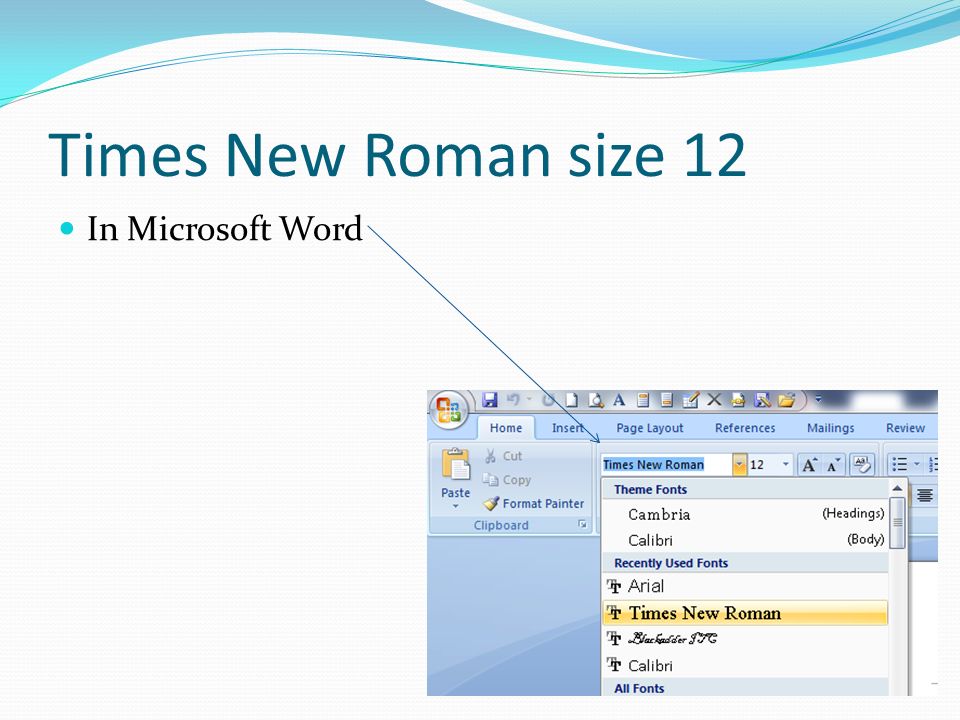Click the Grow Font icon
960x720 pixels.
click(x=809, y=465)
